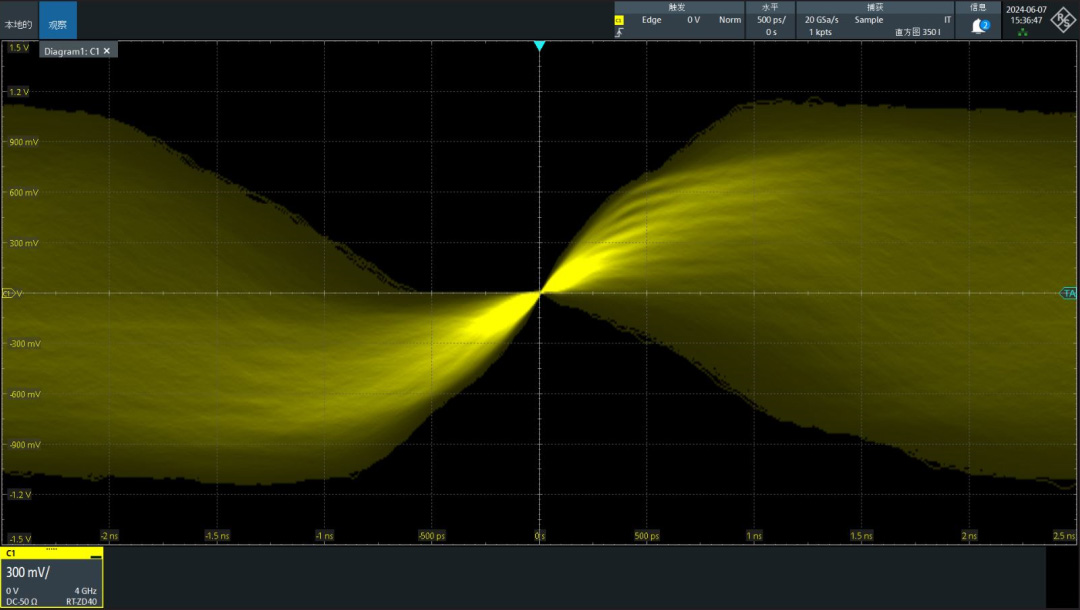
Task: Click the 0 s time axis label
Action: pyautogui.click(x=539, y=536)
